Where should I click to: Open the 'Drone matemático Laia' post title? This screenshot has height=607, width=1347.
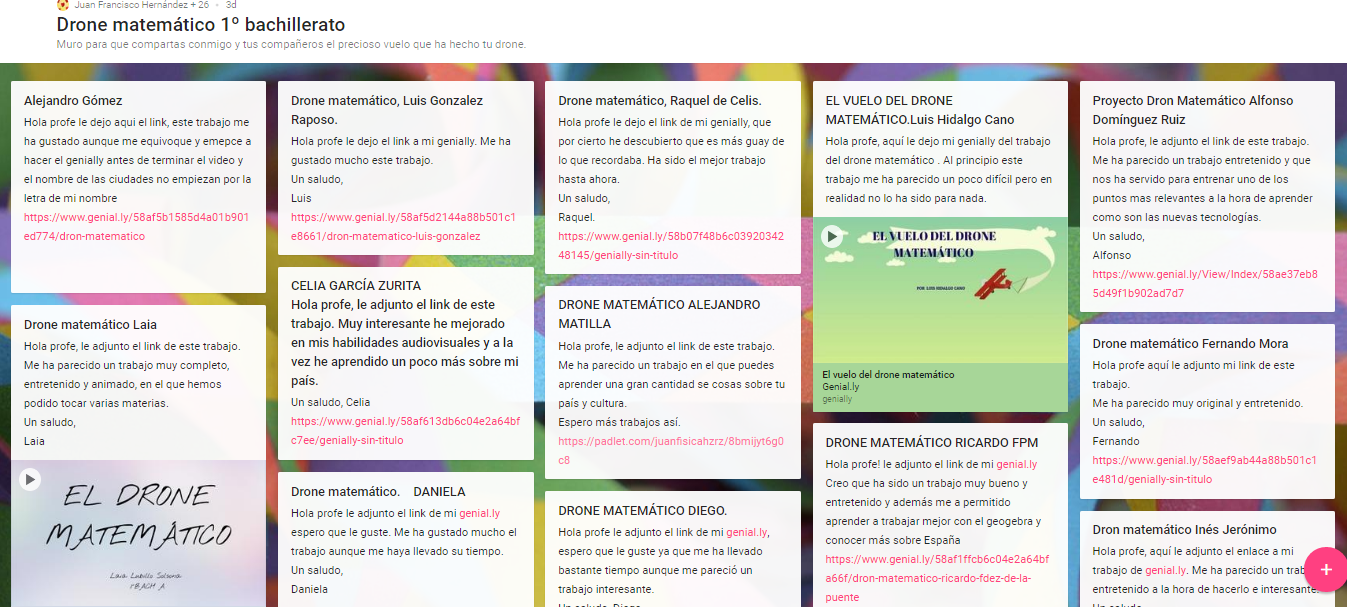pyautogui.click(x=90, y=325)
